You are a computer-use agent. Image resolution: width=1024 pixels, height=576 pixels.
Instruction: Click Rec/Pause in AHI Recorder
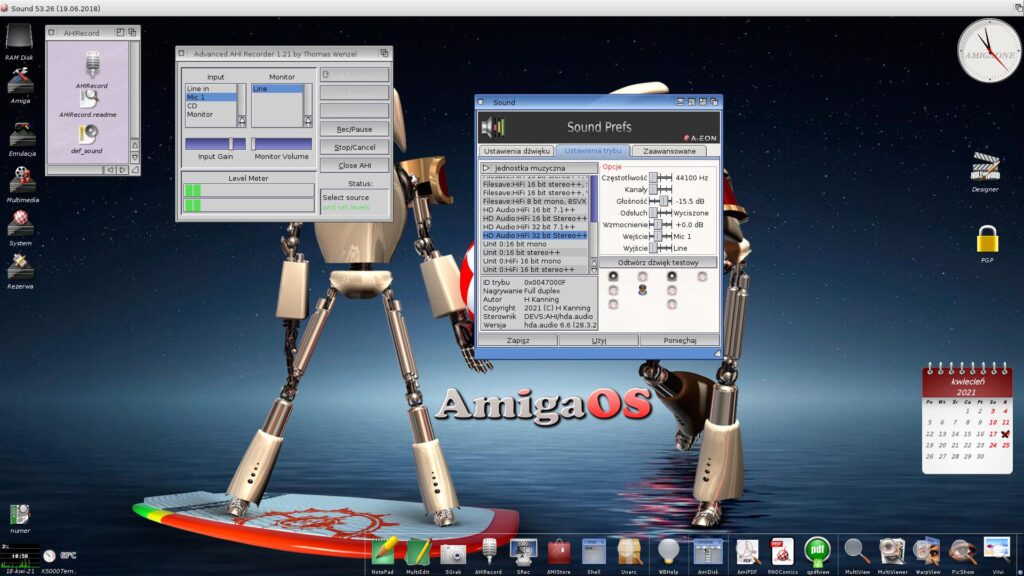click(355, 129)
